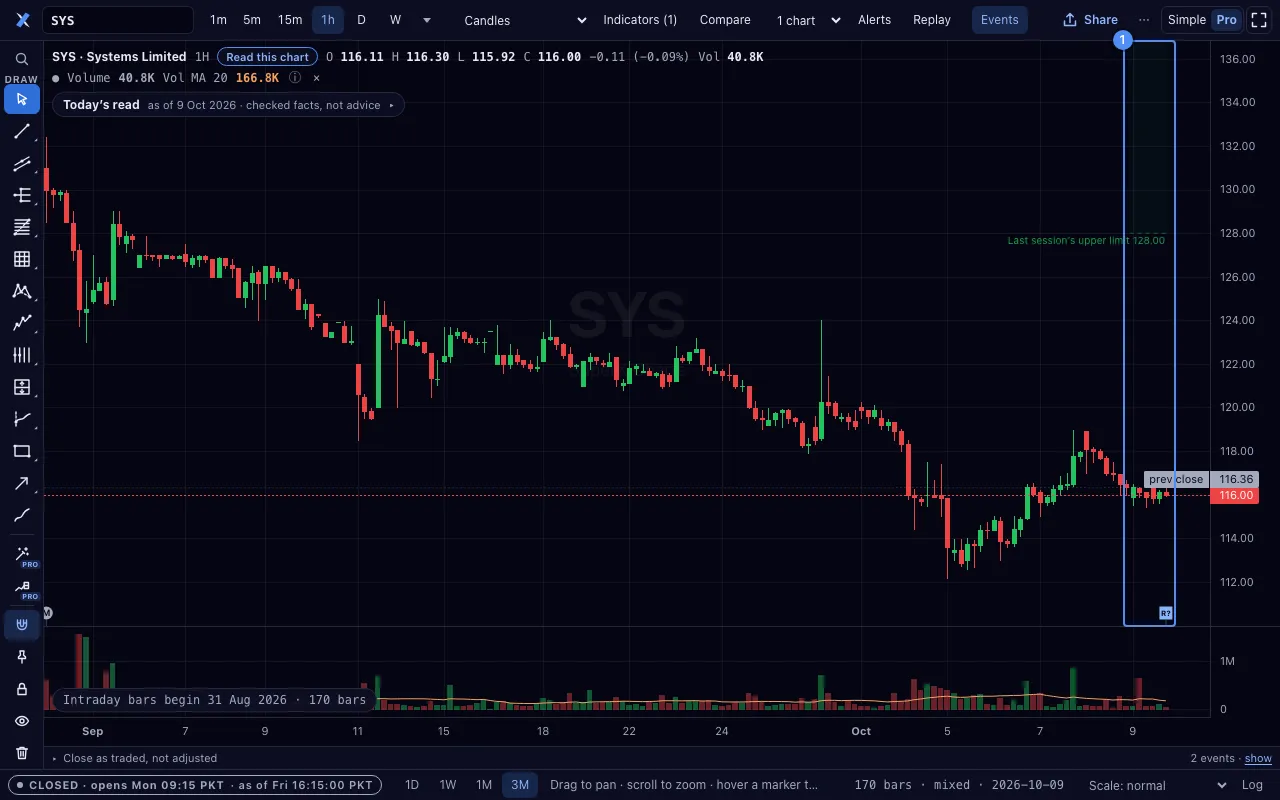Image resolution: width=1280 pixels, height=800 pixels.
Task: Enter fullscreen chart mode
Action: tap(1259, 20)
